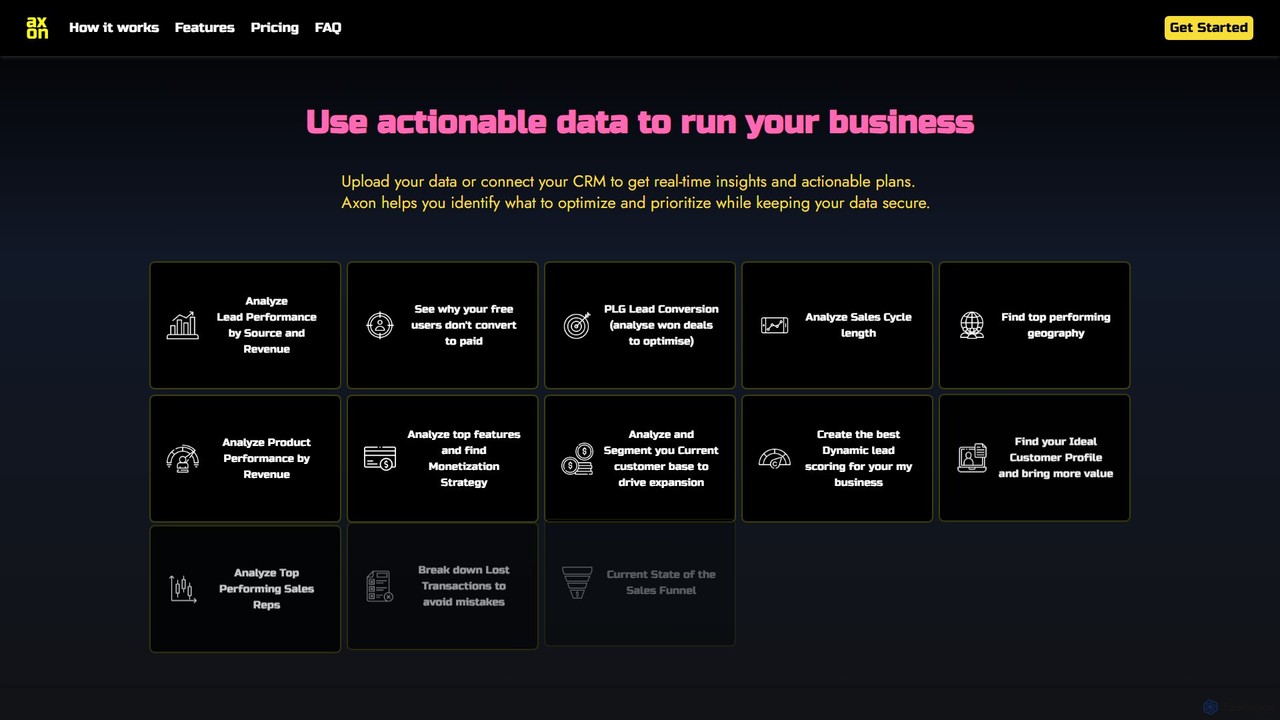Click the user target icon for free users card
This screenshot has height=720, width=1280.
380,325
